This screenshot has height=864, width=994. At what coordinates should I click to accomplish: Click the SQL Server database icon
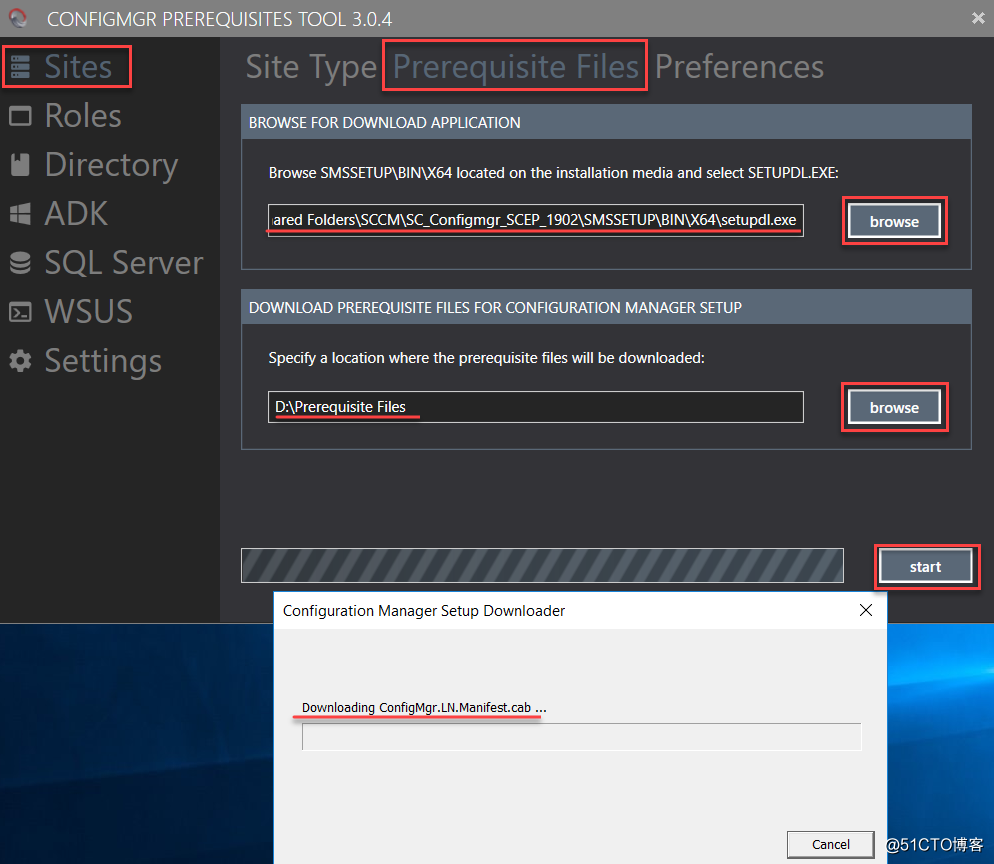pyautogui.click(x=20, y=262)
